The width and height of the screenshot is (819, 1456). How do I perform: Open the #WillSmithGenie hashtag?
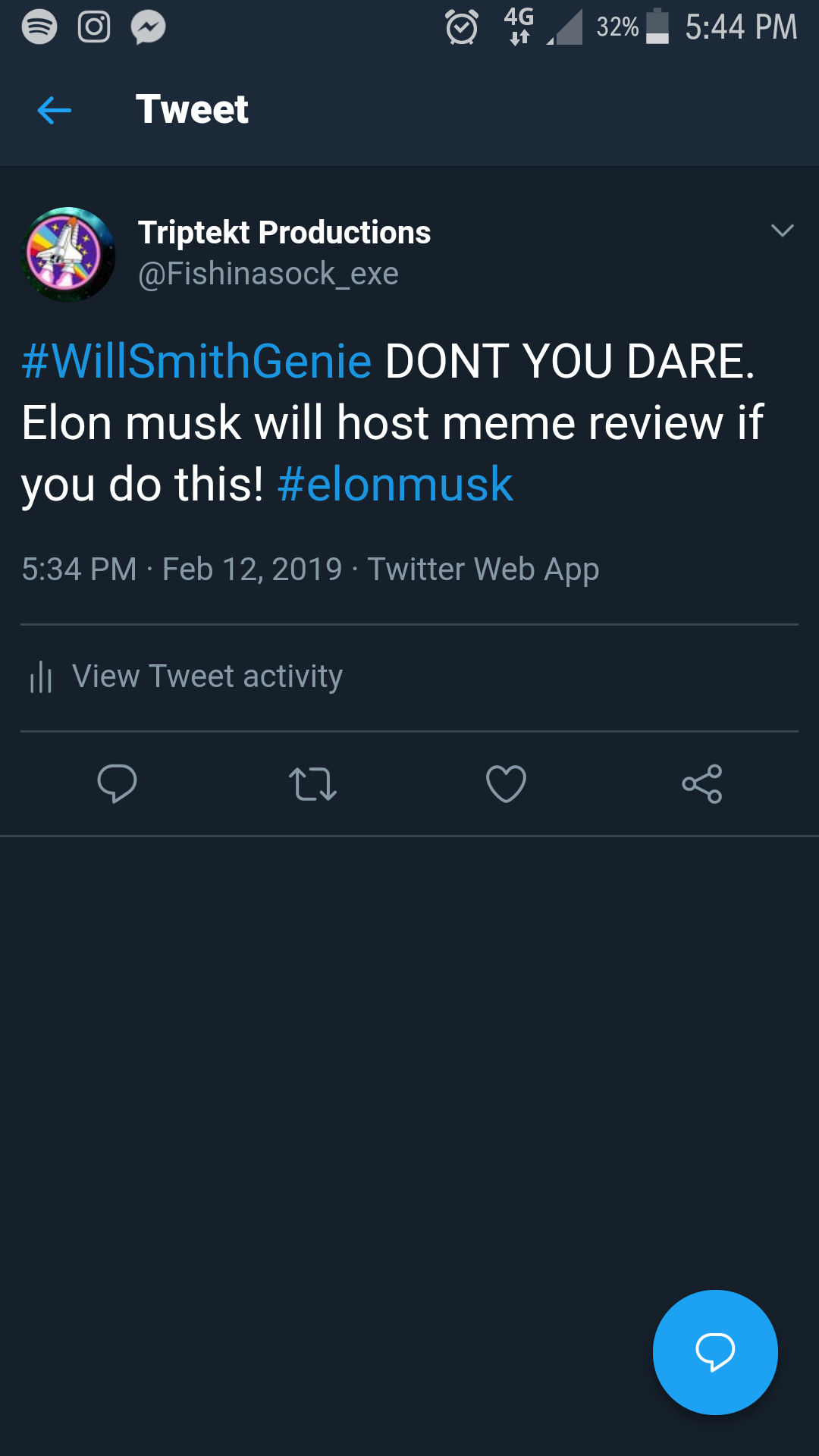(196, 361)
